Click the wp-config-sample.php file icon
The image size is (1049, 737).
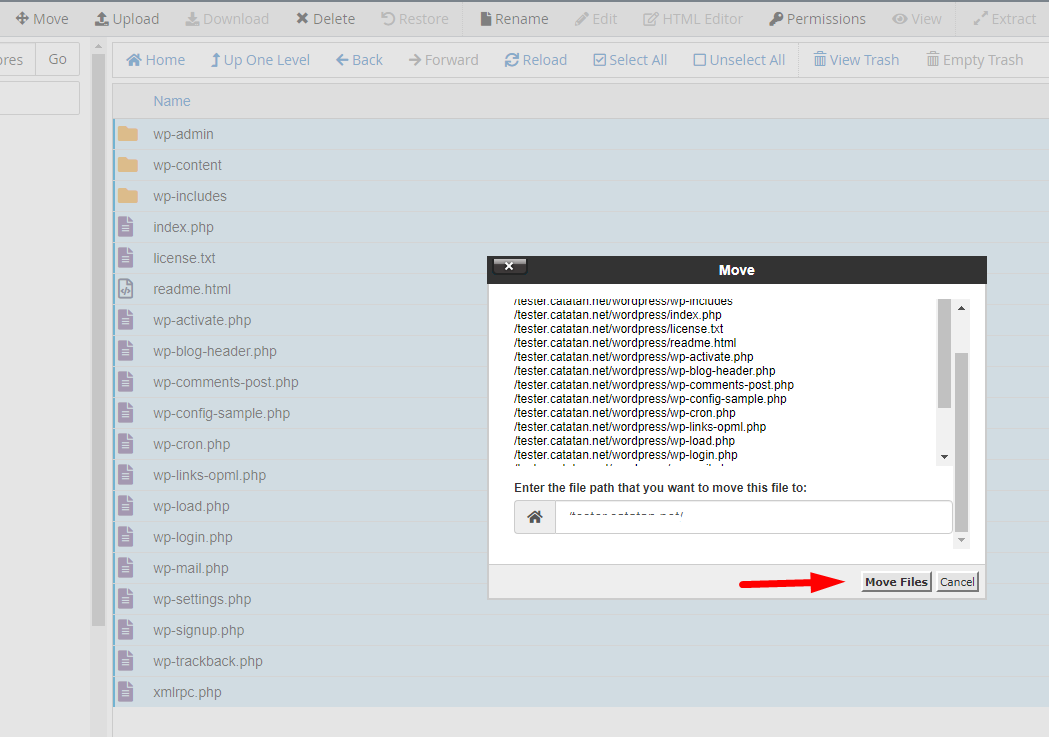tap(126, 413)
